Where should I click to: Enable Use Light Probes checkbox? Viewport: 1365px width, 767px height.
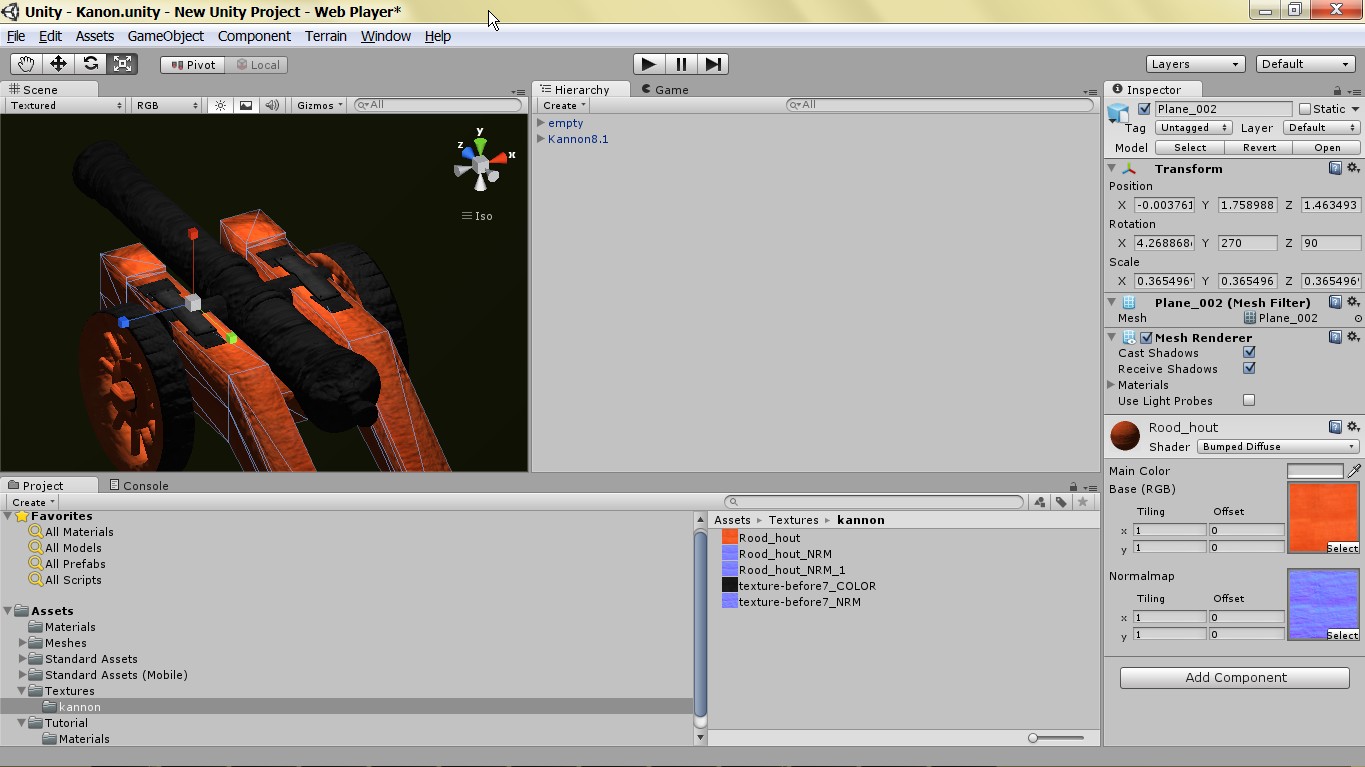coord(1249,401)
